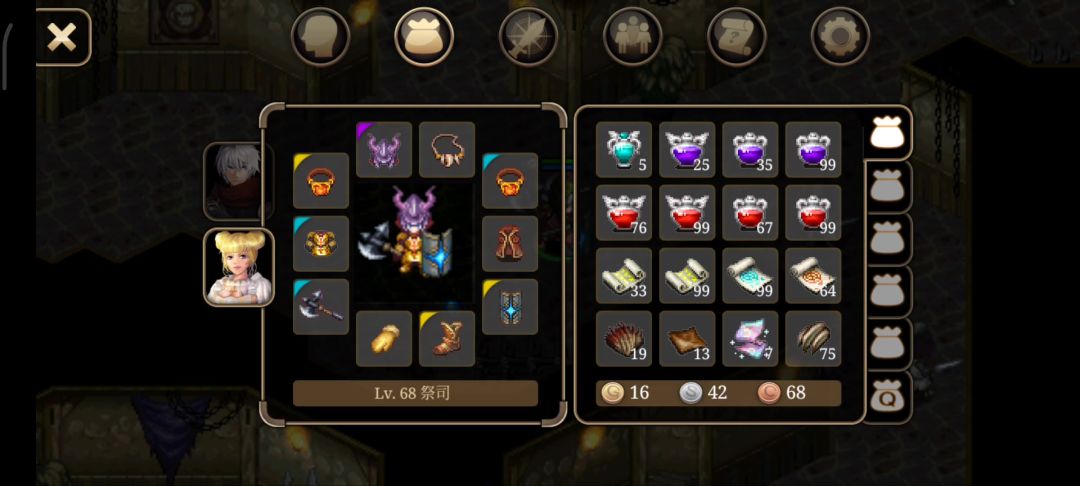1080x486 pixels.
Task: Open the skills compass menu
Action: [x=528, y=36]
